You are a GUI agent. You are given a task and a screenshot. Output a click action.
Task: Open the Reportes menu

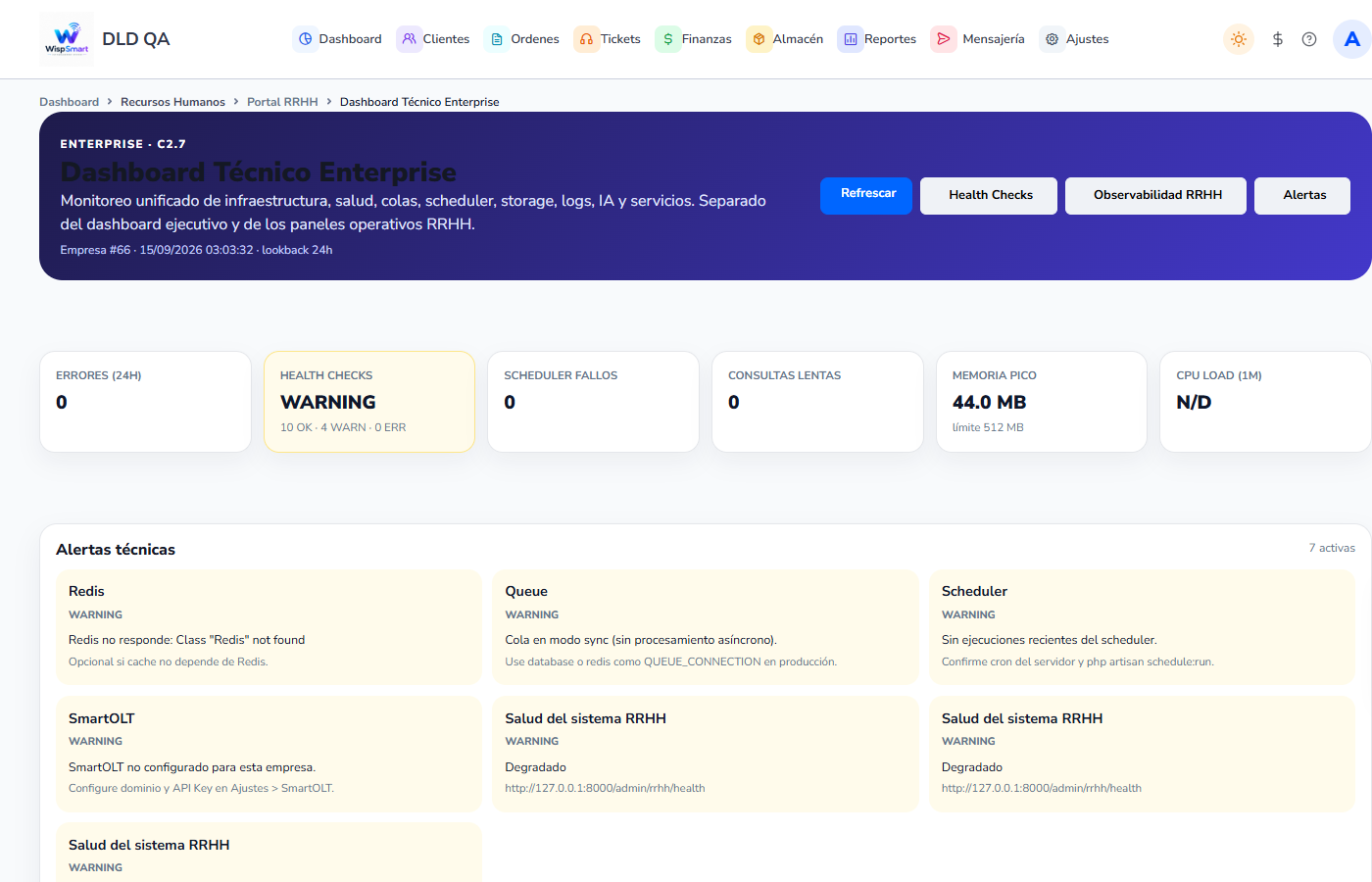[x=877, y=39]
